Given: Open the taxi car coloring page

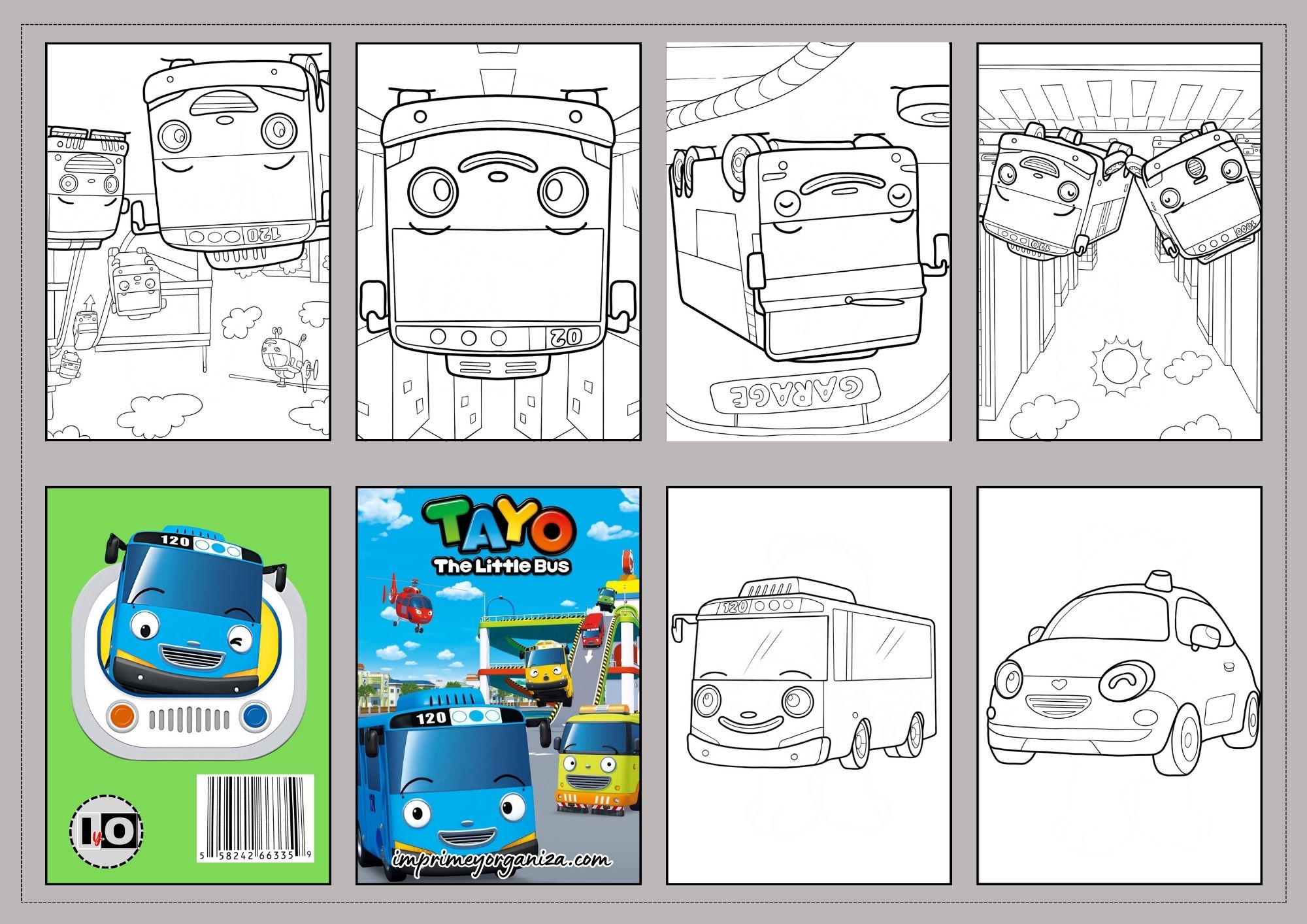Looking at the screenshot, I should (1119, 685).
